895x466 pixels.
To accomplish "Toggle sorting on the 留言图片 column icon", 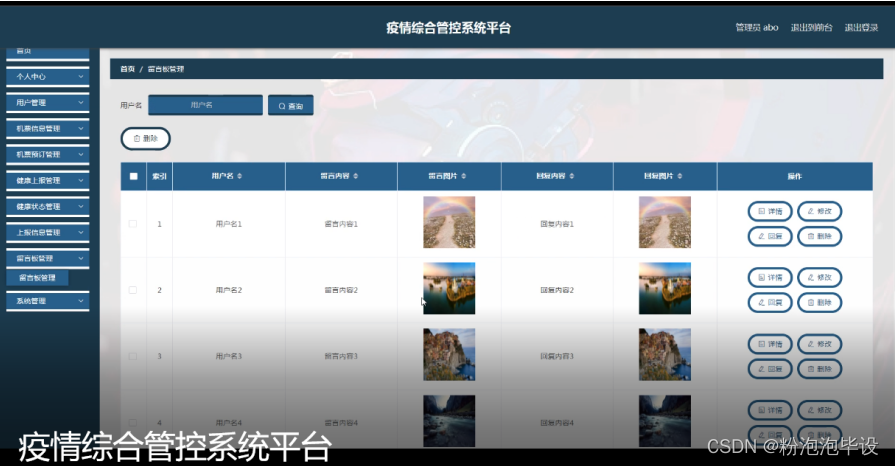I will coord(463,176).
